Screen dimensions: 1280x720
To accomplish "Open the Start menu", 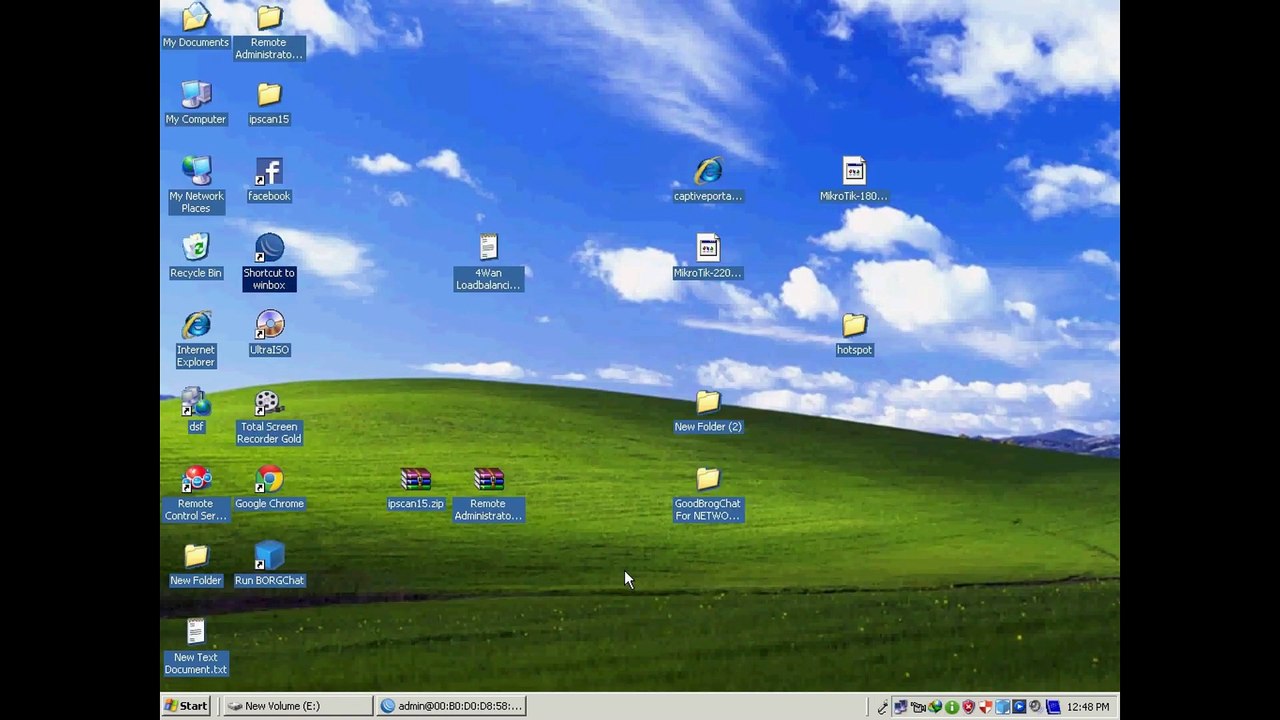I will [186, 706].
